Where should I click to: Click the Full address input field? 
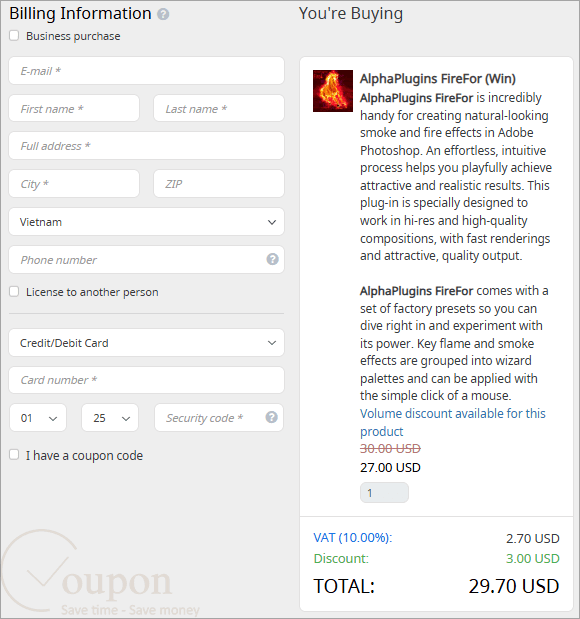[x=146, y=146]
